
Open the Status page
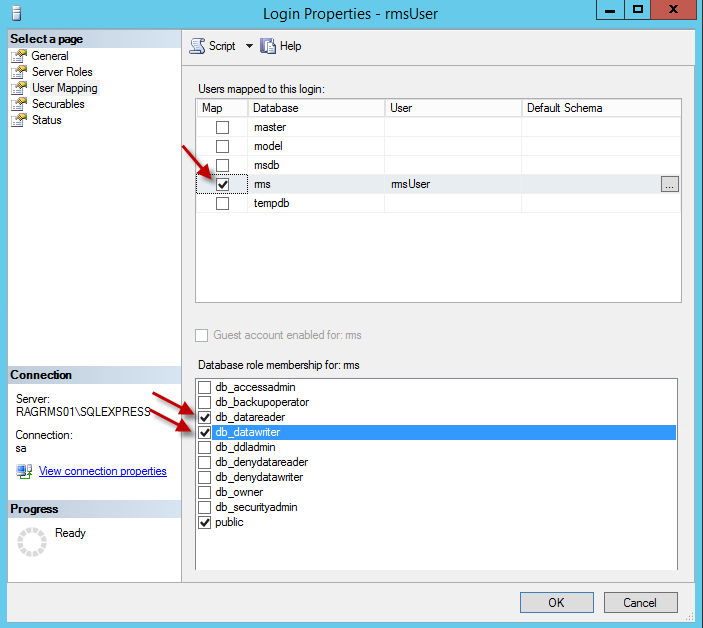coord(47,120)
